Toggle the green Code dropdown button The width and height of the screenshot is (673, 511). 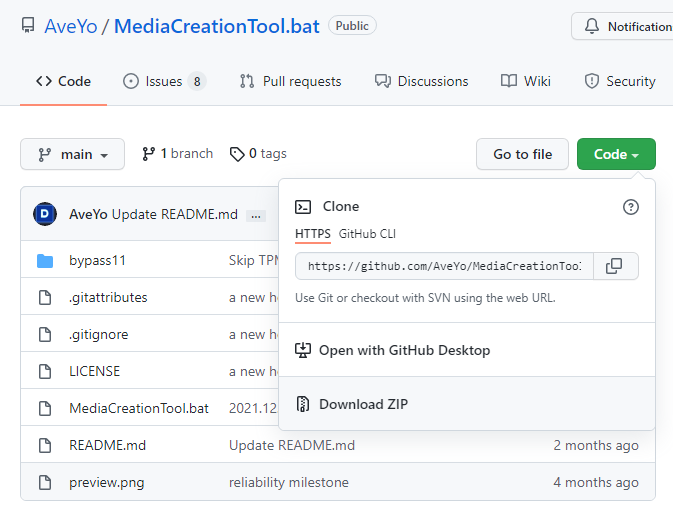coord(616,154)
